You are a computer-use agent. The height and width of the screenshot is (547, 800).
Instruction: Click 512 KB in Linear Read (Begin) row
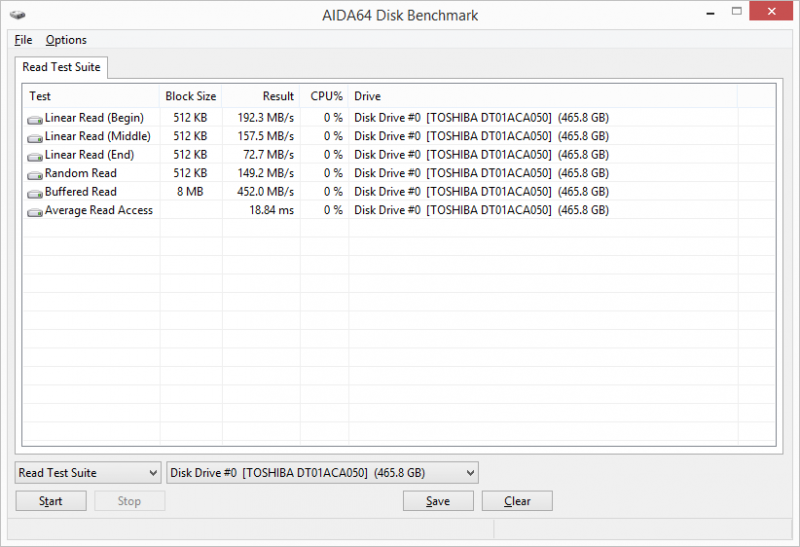[x=190, y=118]
